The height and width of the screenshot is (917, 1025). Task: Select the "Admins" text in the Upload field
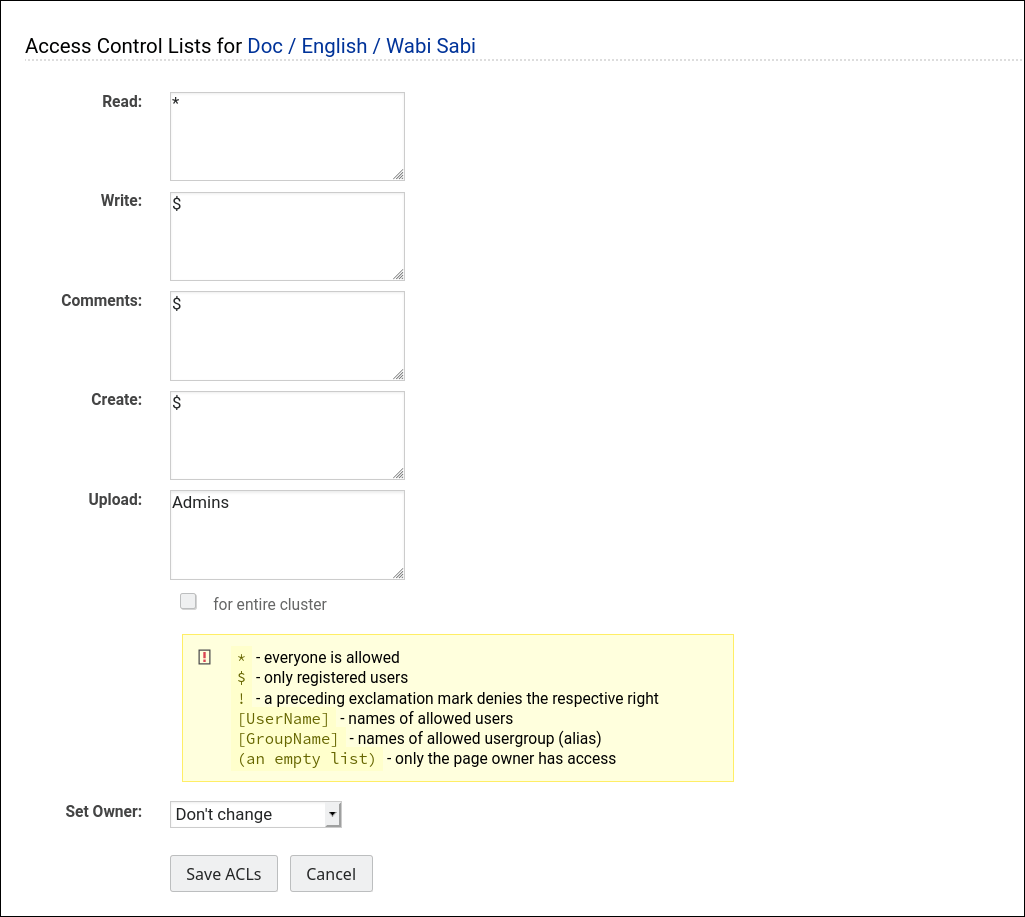(198, 502)
